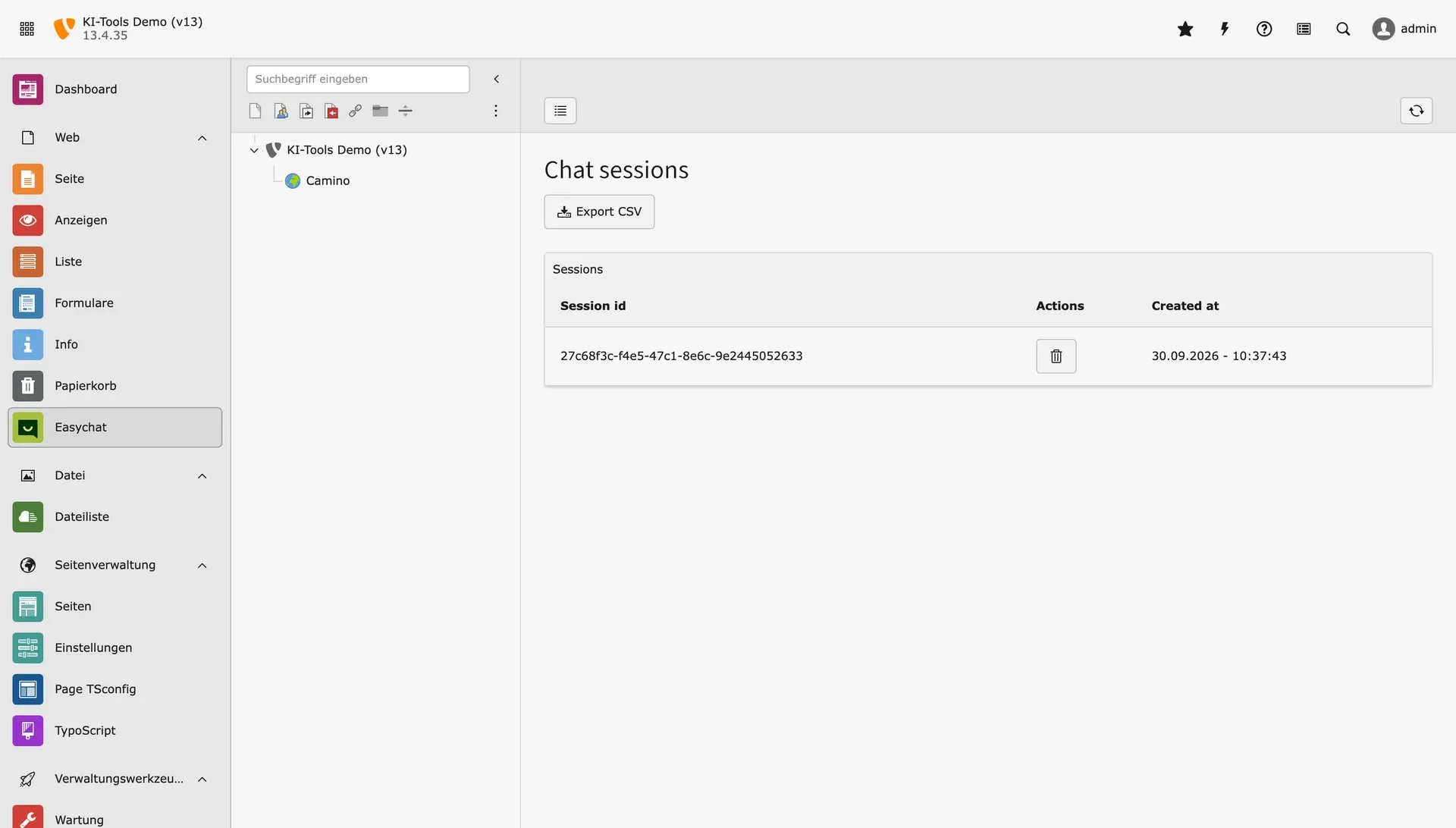The image size is (1456, 828).
Task: Select the shortcut page icon in toolbar
Action: pyautogui.click(x=306, y=111)
